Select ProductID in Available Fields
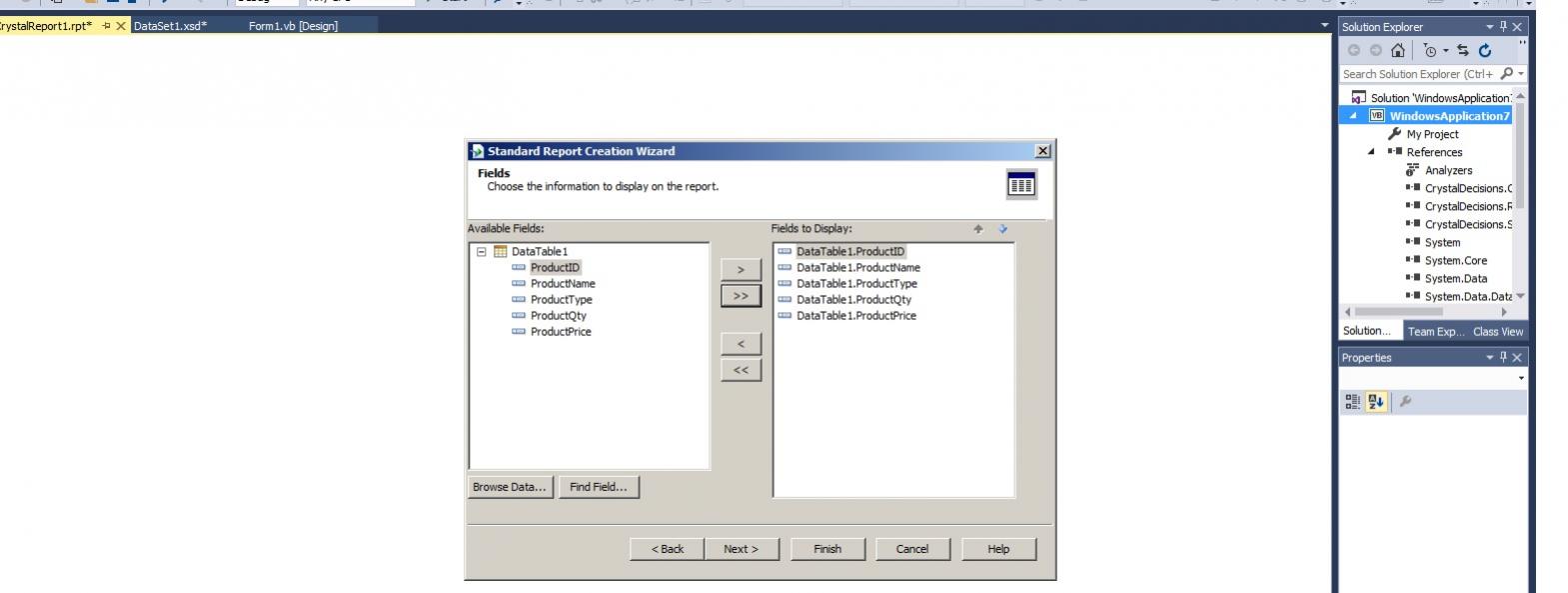The height and width of the screenshot is (593, 1568). (555, 268)
